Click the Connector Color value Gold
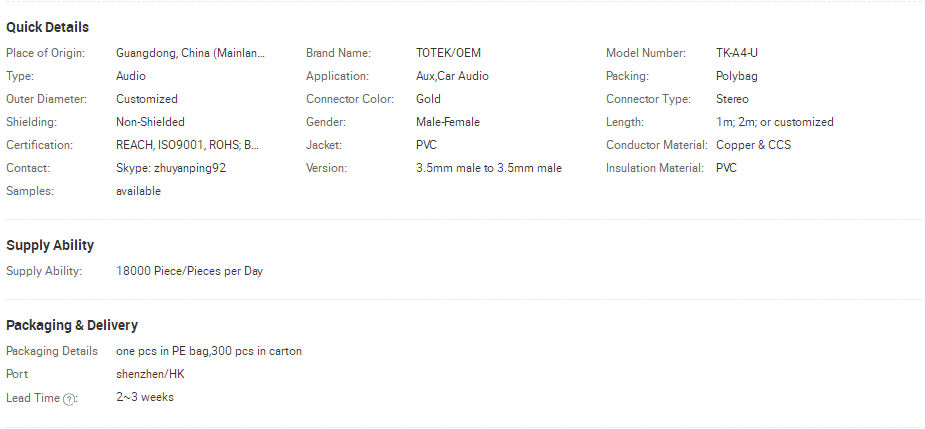Image resolution: width=925 pixels, height=429 pixels. (428, 99)
